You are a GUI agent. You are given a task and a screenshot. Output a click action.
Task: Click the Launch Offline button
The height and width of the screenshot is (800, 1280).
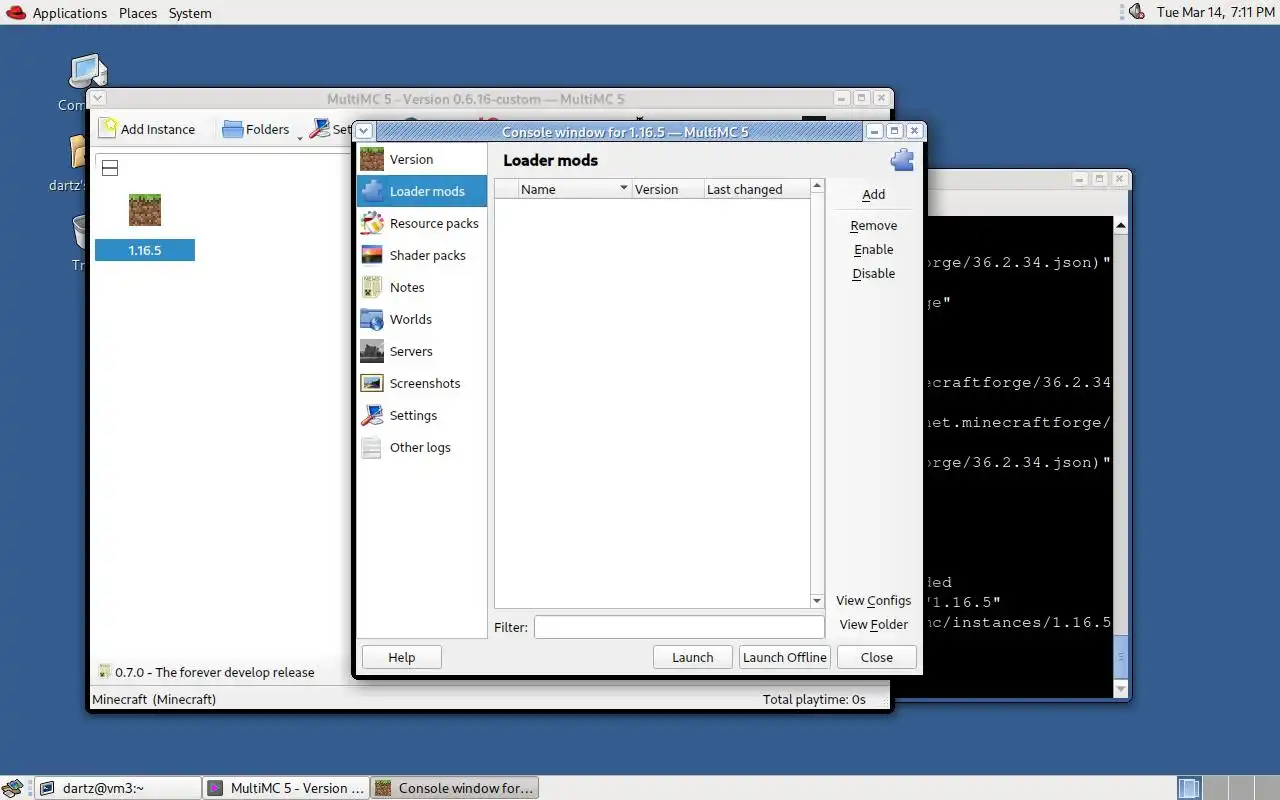785,657
